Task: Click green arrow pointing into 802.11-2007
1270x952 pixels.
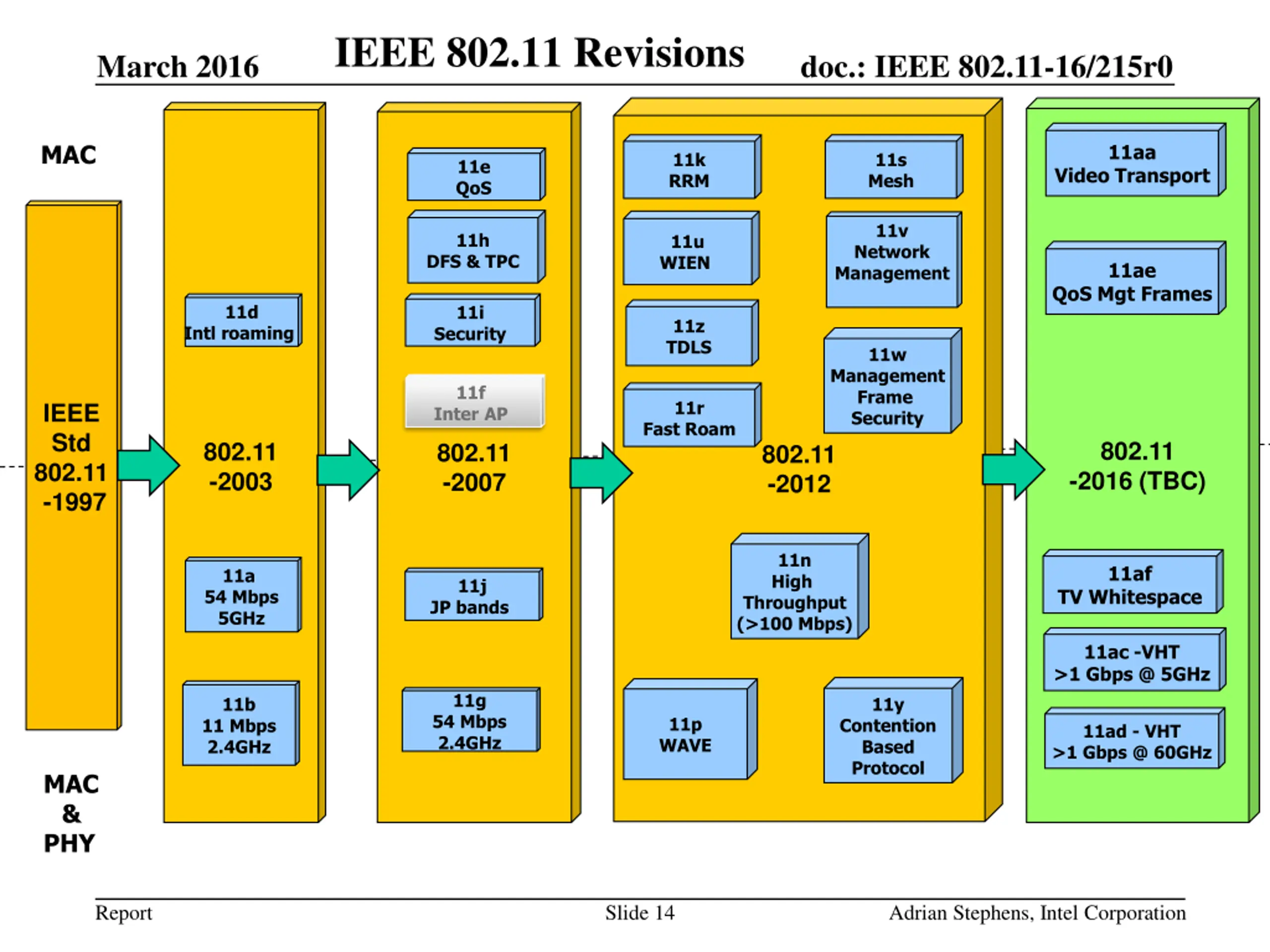Action: tap(348, 471)
